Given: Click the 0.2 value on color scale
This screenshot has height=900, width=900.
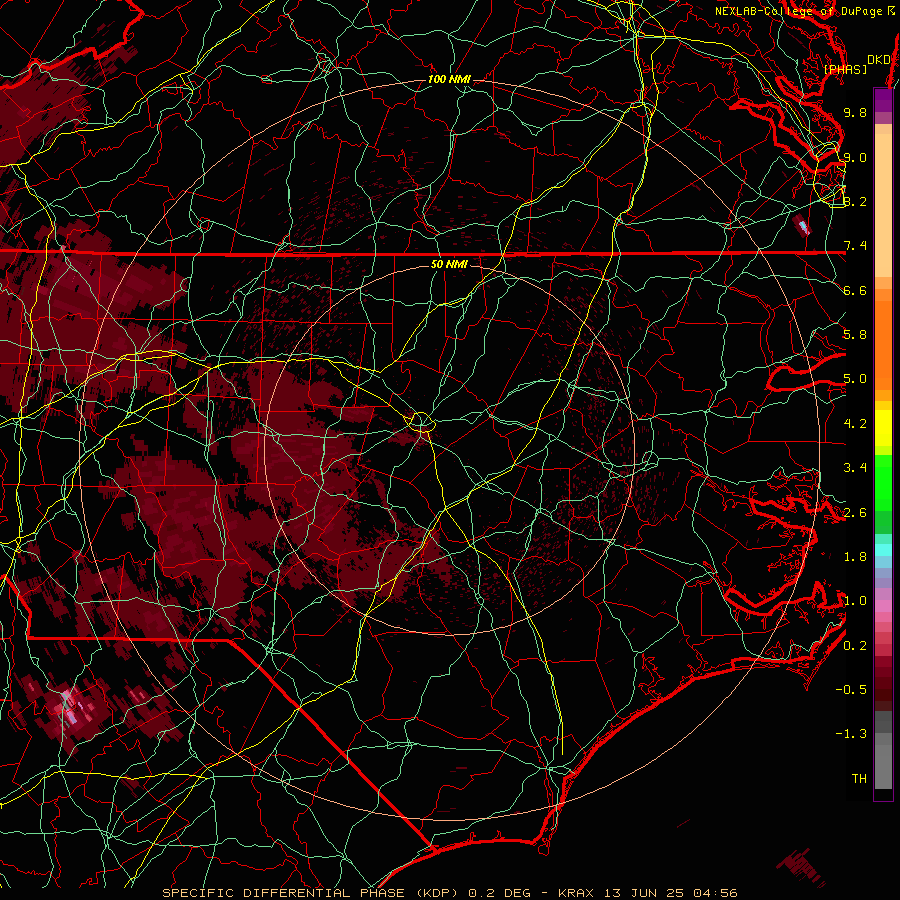Looking at the screenshot, I should point(855,646).
